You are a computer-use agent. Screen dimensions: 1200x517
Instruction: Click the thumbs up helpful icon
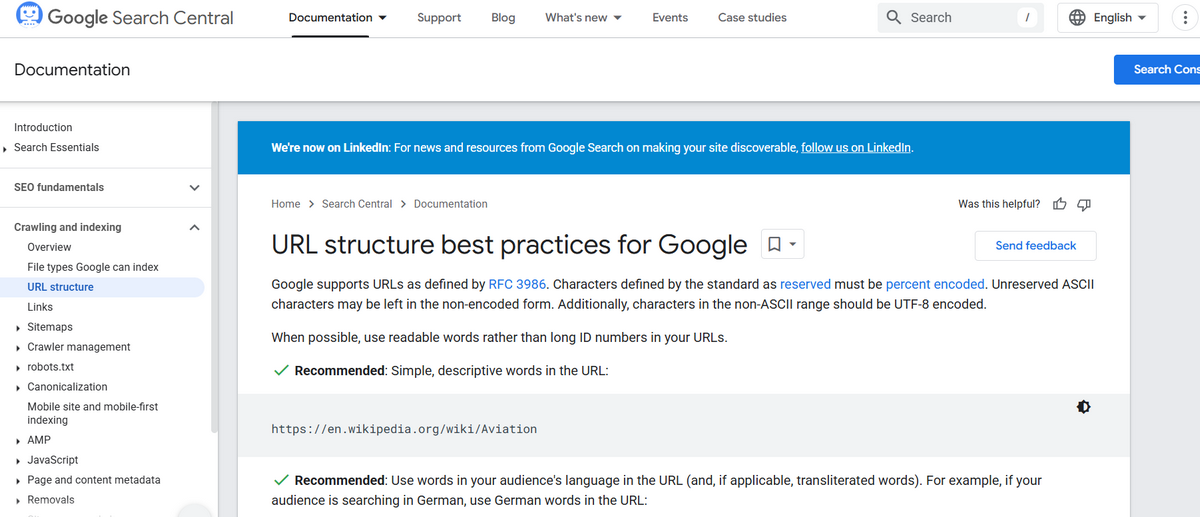point(1060,204)
